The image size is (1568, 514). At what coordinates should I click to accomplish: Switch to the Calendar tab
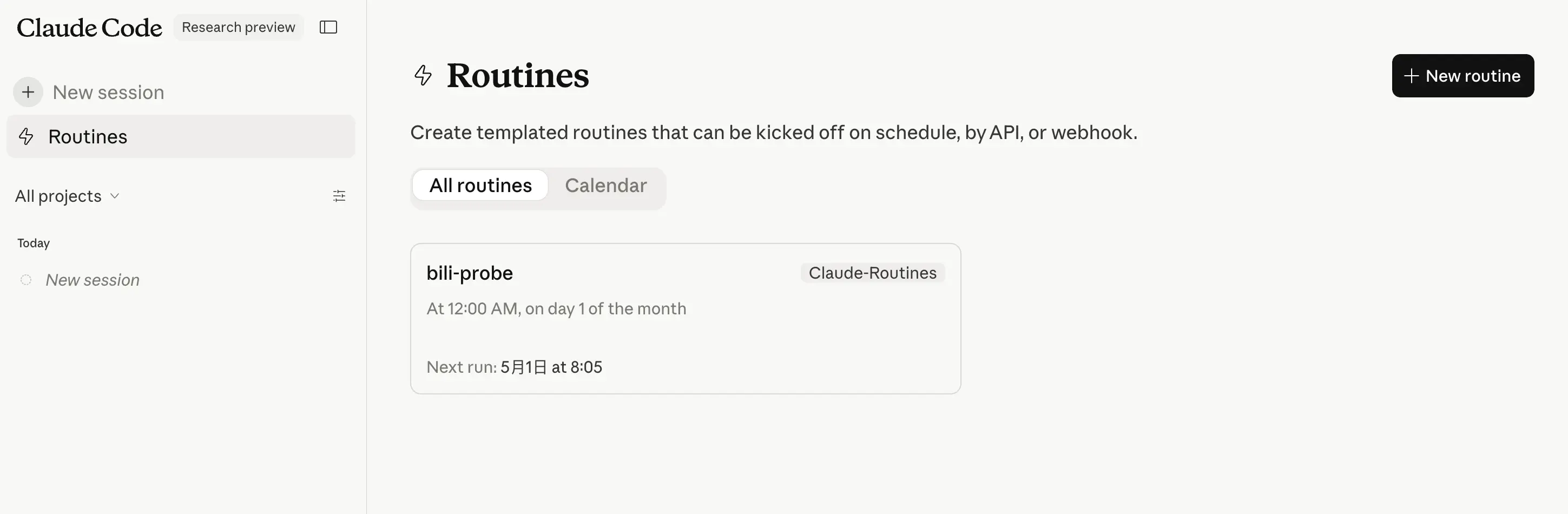605,186
